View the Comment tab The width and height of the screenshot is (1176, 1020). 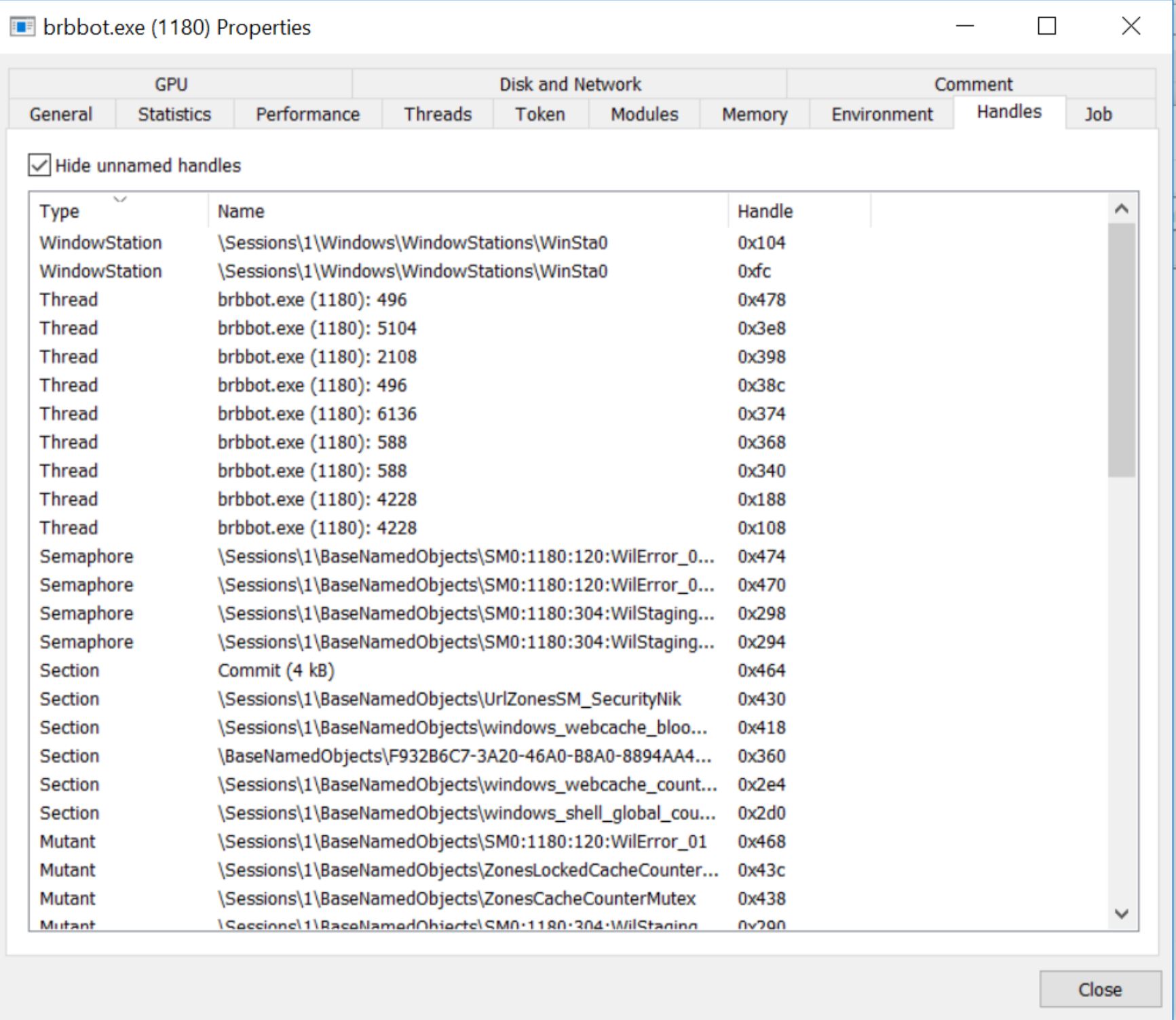tap(974, 84)
